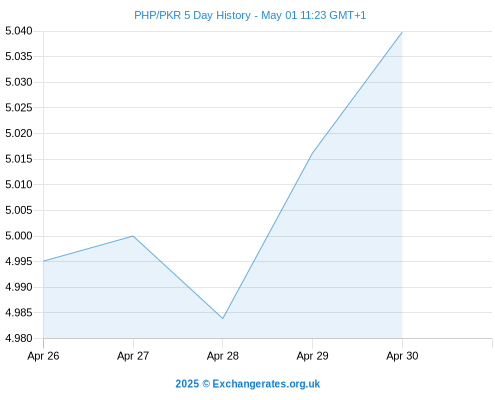The image size is (495, 400).
Task: Click the 5.035 y-axis label
Action: (19, 56)
